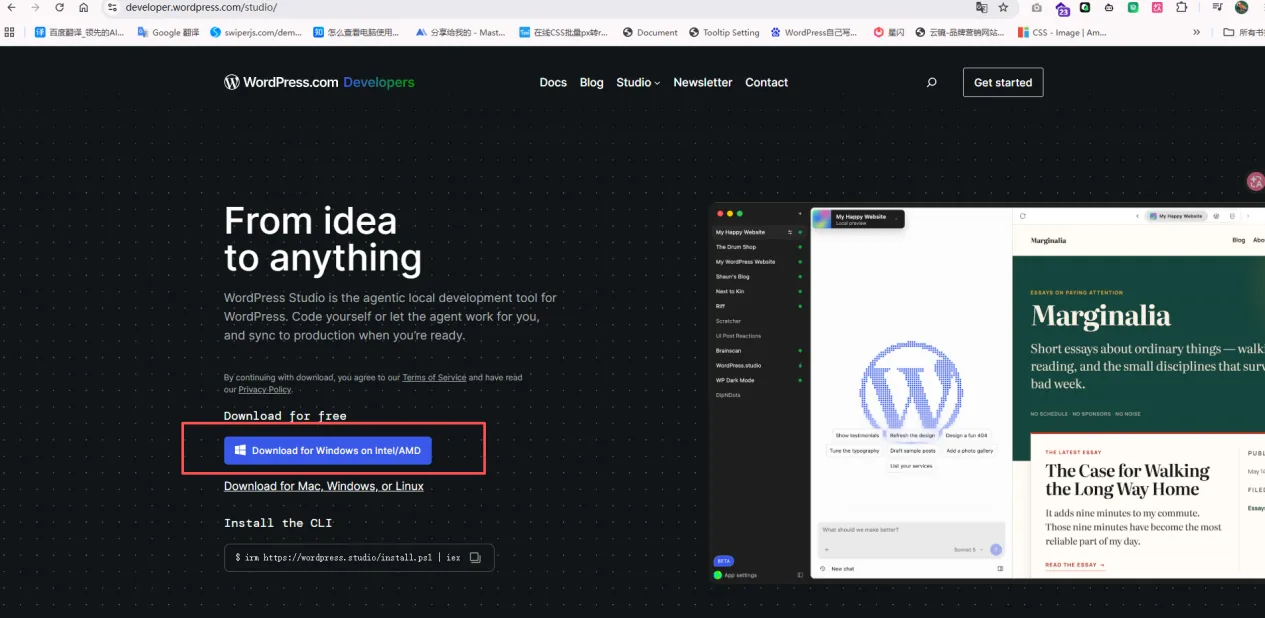This screenshot has height=618, width=1265.
Task: Open the 星闪 bookmark
Action: 889,32
